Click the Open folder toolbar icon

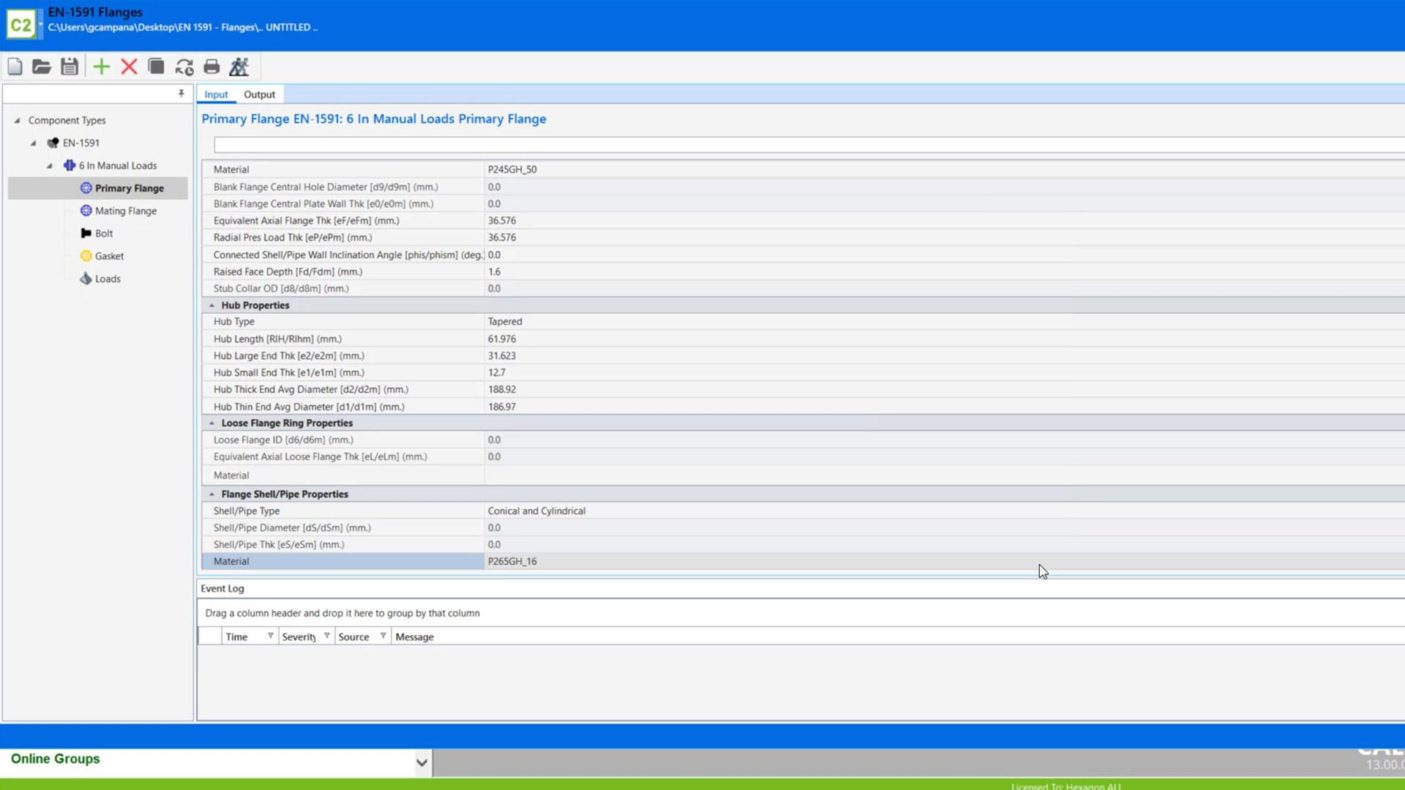click(x=41, y=67)
